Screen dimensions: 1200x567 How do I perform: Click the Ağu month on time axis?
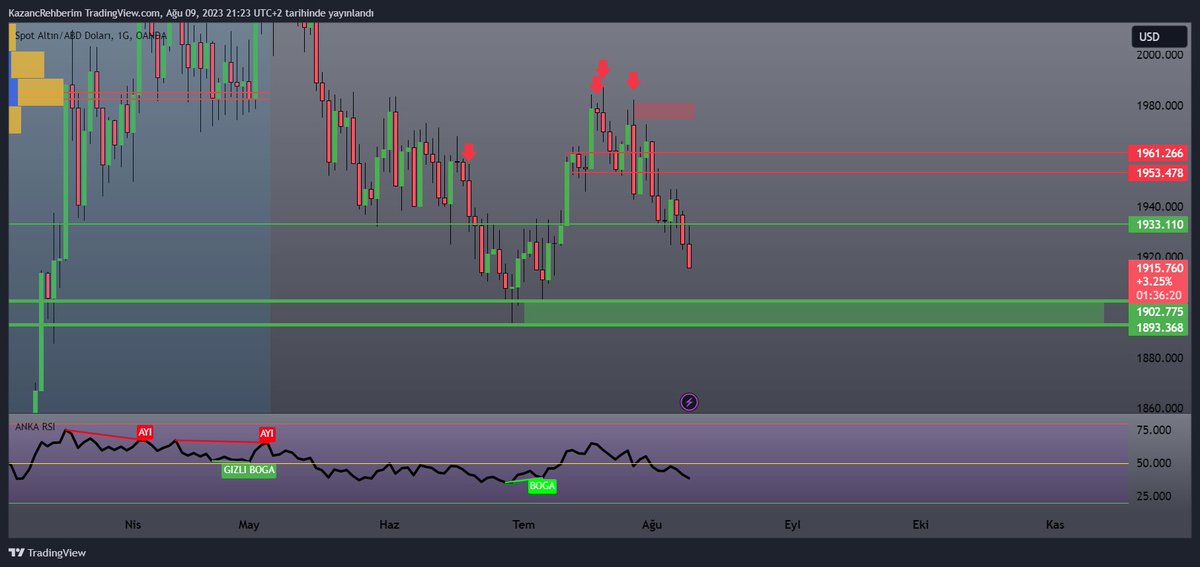(653, 524)
